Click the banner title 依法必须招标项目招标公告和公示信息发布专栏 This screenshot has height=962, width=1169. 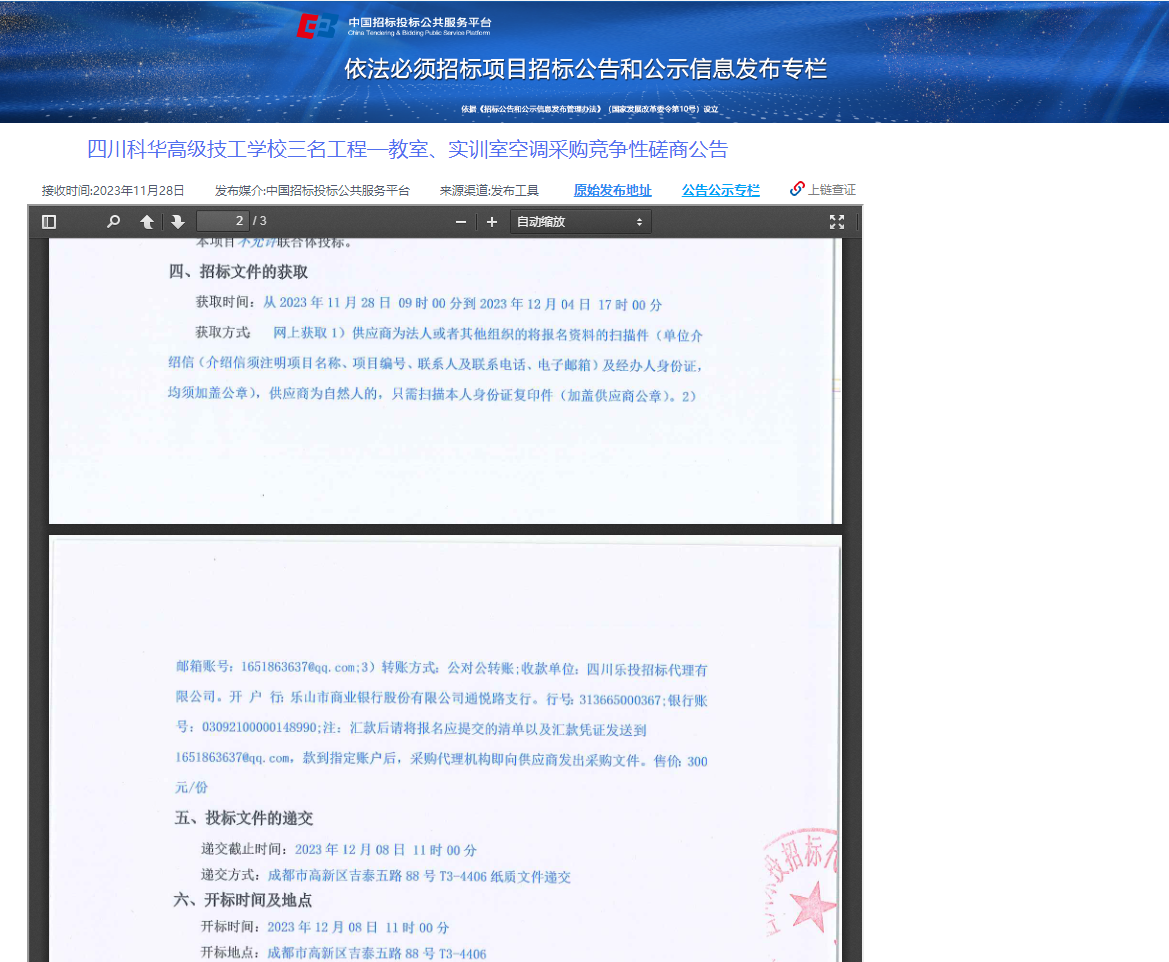585,69
